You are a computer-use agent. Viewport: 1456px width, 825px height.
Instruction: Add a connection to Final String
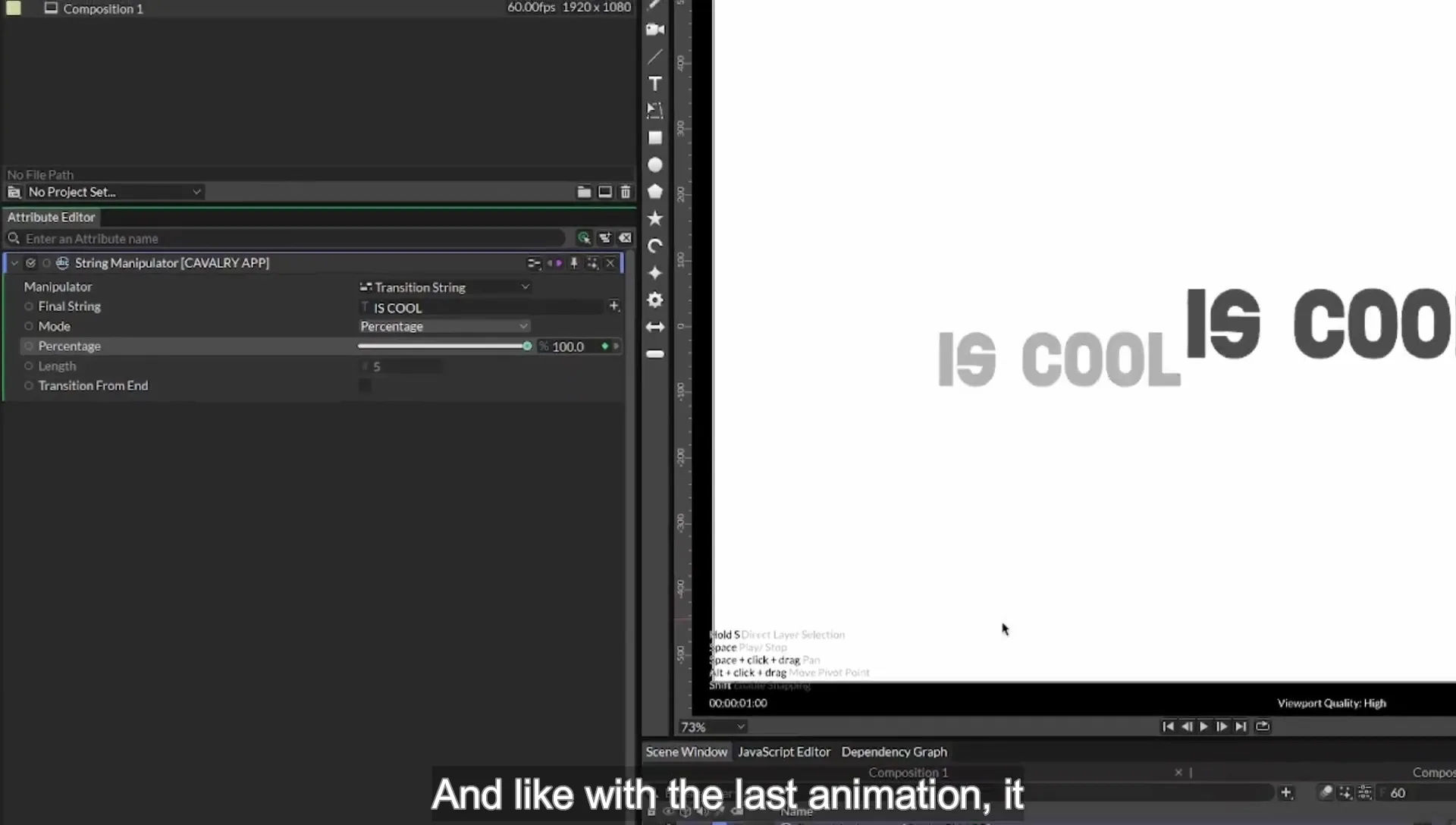[614, 306]
